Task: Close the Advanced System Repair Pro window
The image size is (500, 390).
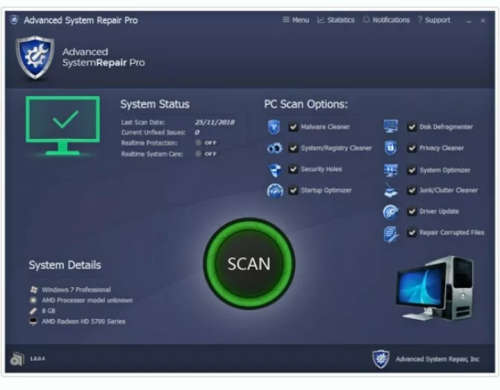Action: pos(483,21)
